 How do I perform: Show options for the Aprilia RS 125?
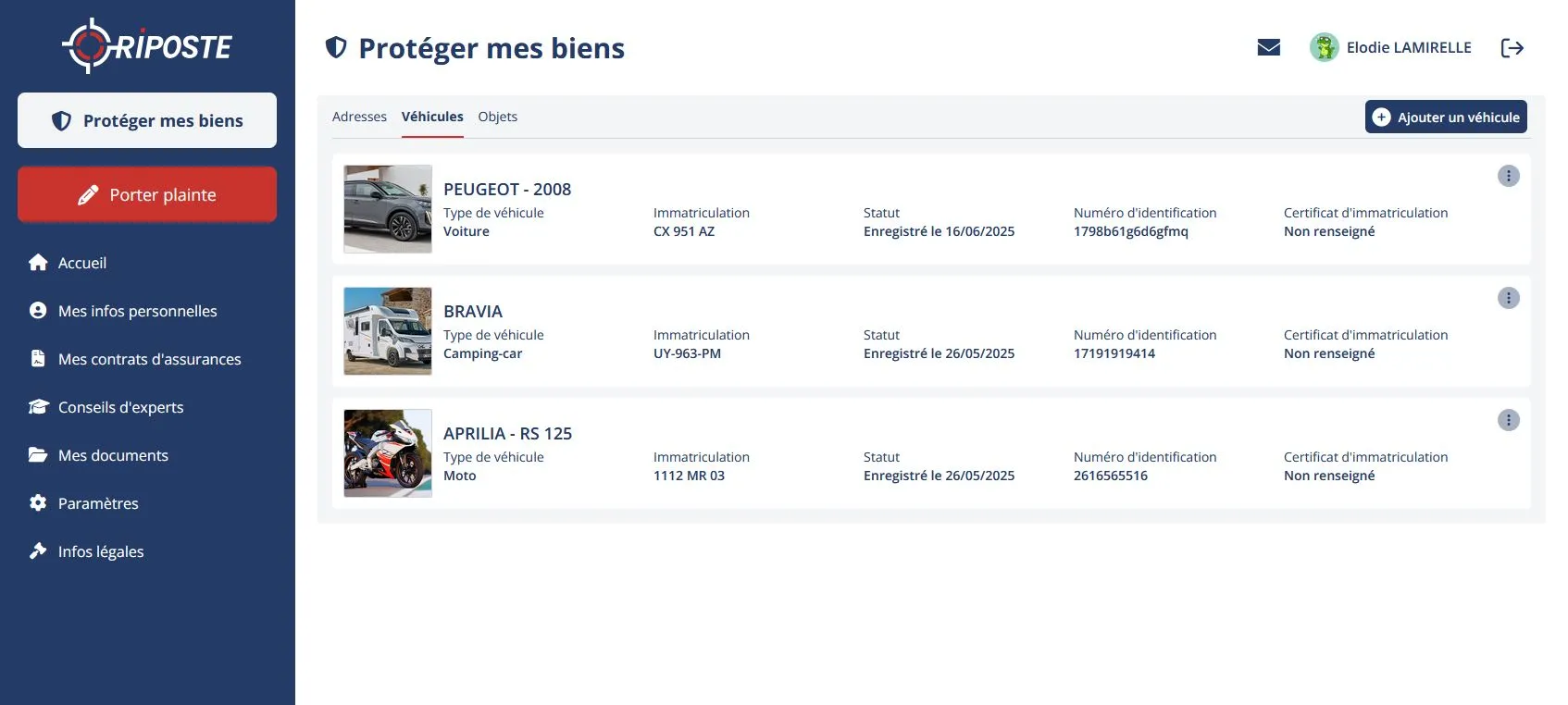tap(1508, 420)
